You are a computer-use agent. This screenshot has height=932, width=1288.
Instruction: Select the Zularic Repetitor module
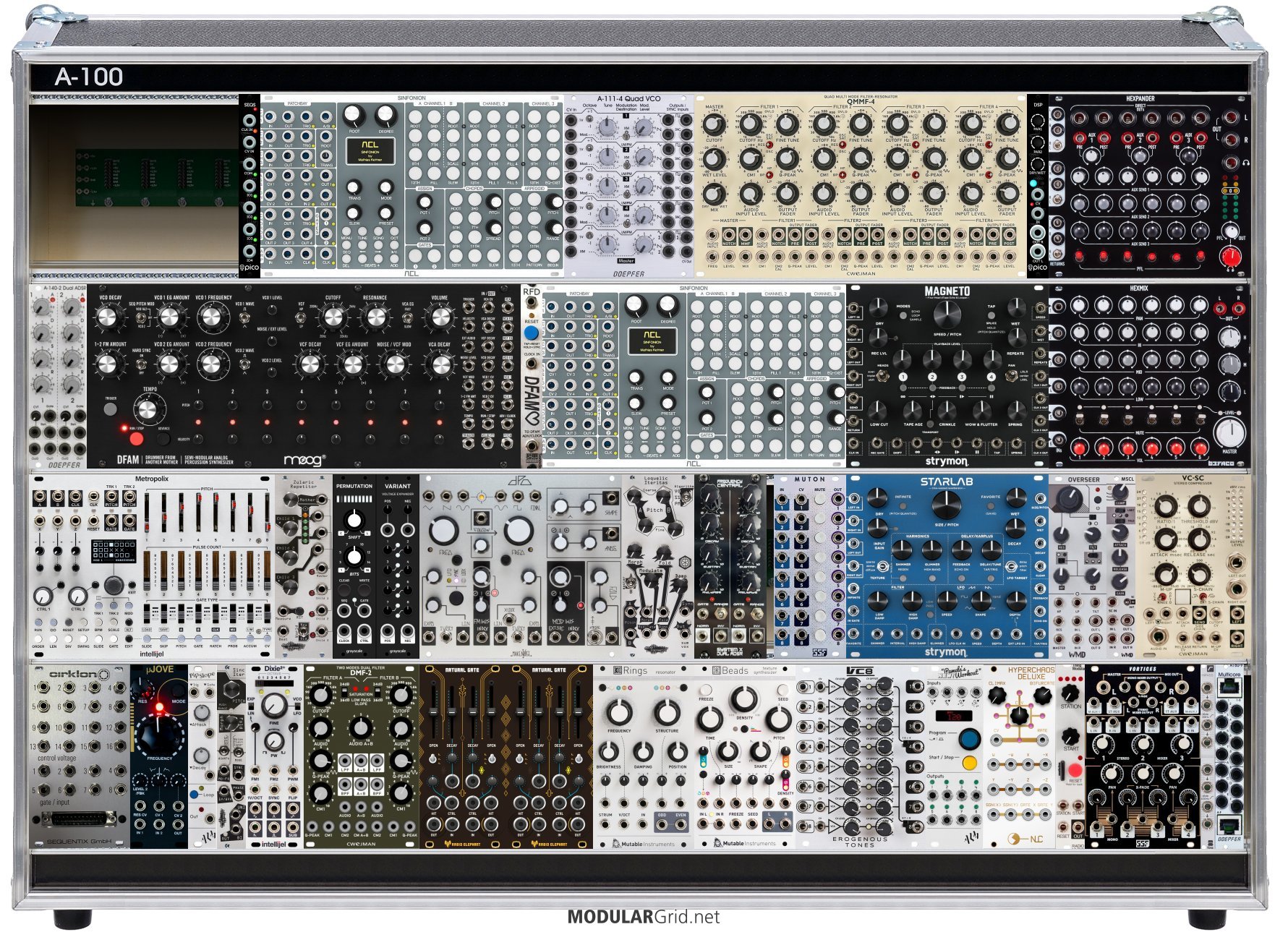coord(304,566)
